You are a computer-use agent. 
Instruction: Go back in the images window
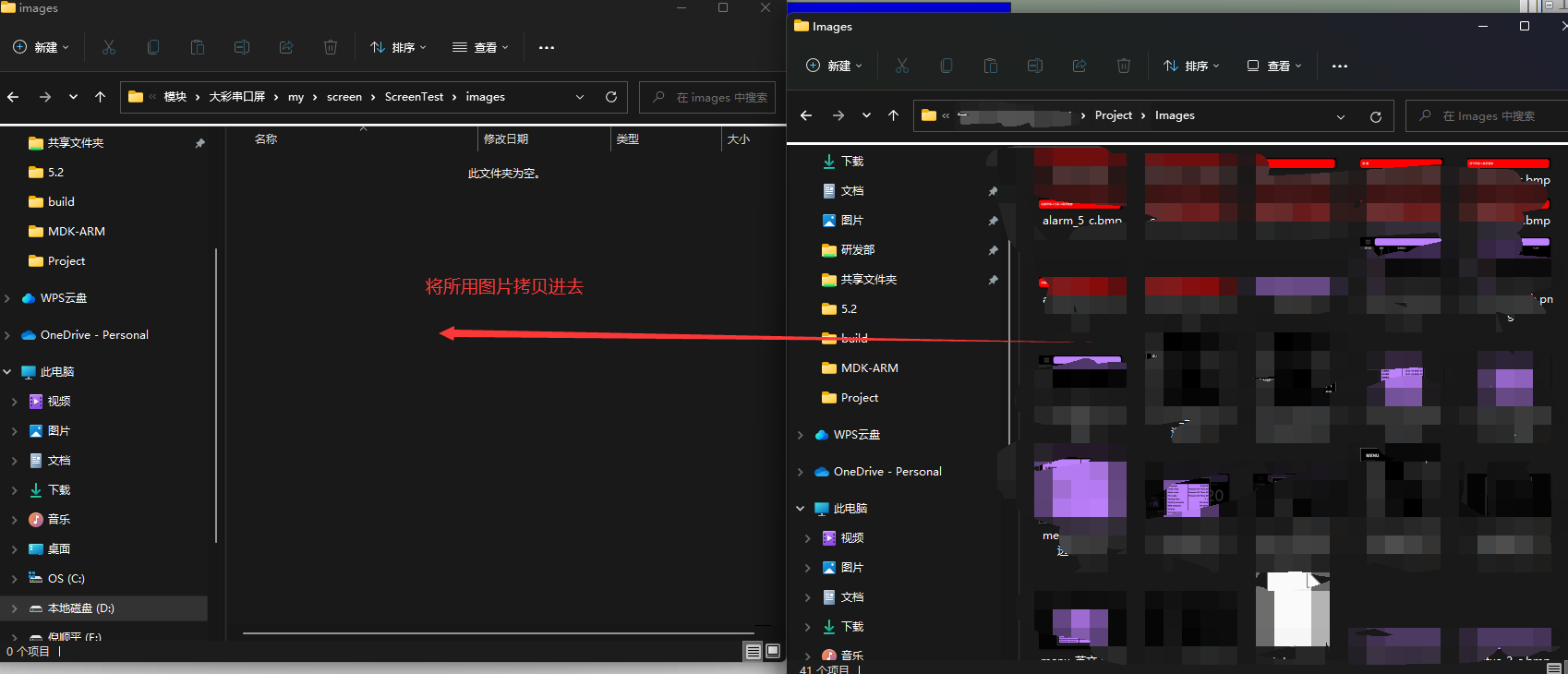(x=13, y=97)
